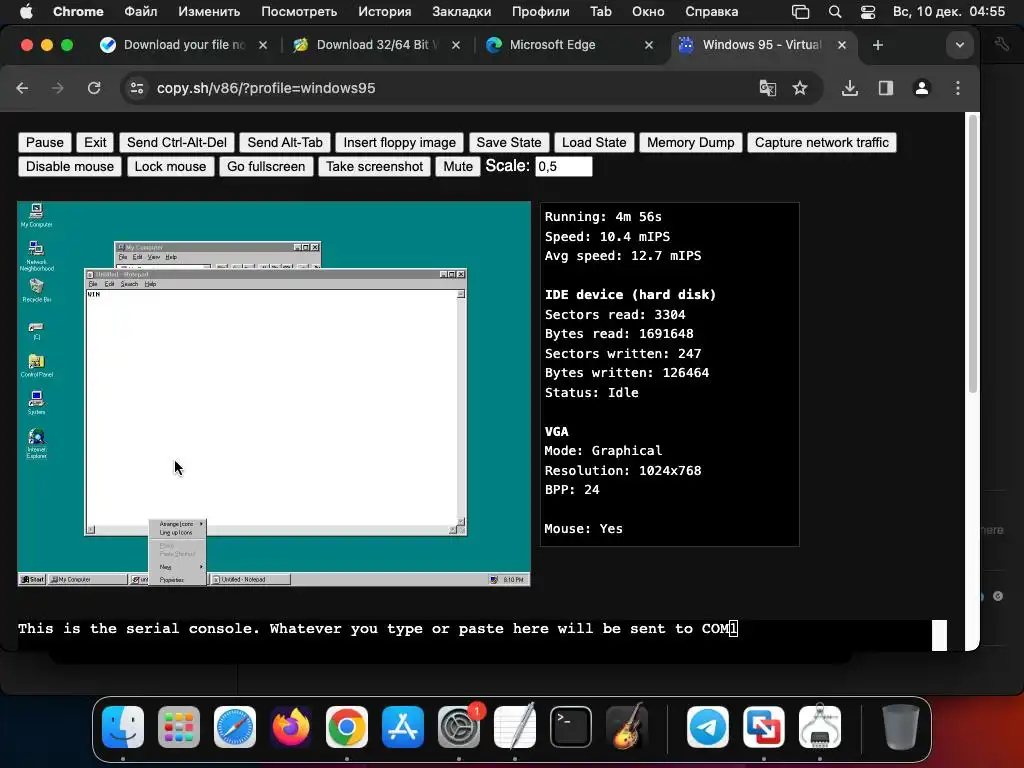Viewport: 1024px width, 768px height.
Task: Click the Memory Dump button
Action: 690,142
